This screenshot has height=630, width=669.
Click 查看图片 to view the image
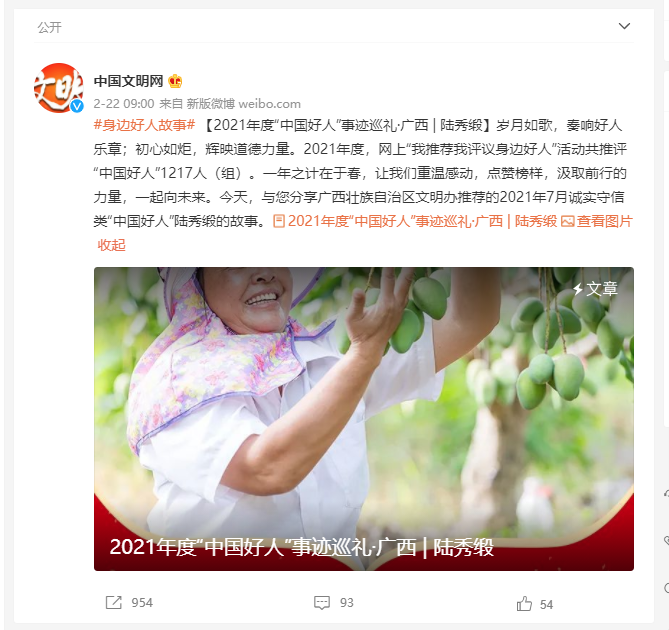(604, 221)
